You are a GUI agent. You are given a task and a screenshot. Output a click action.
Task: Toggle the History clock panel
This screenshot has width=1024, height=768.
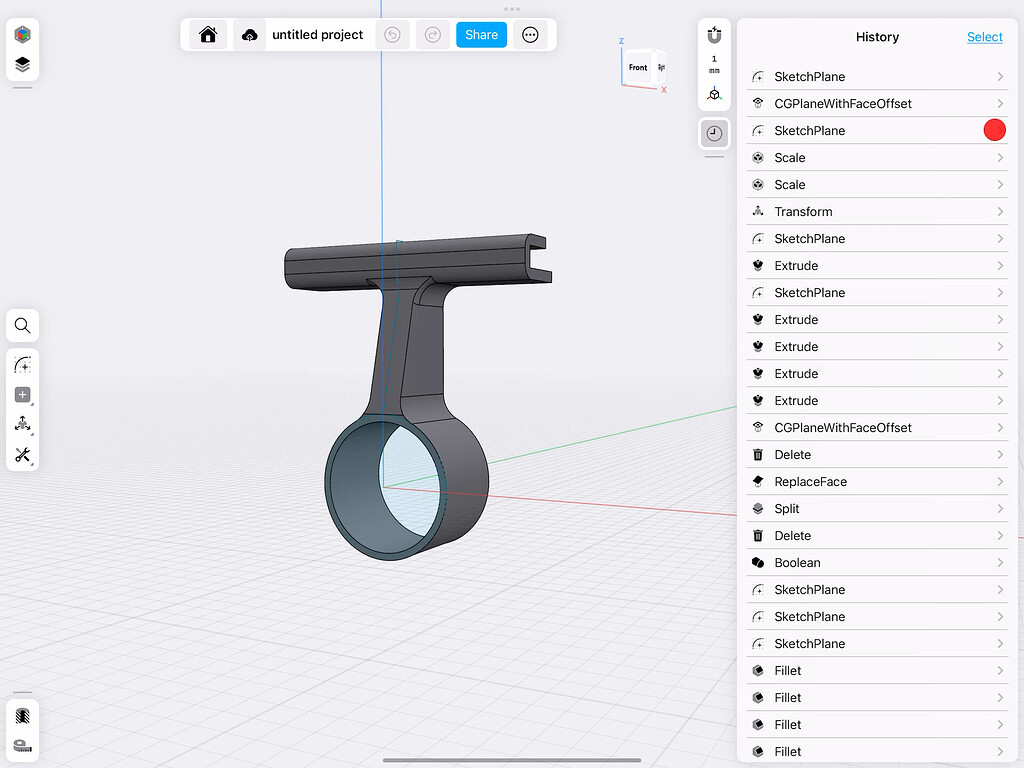coord(714,133)
